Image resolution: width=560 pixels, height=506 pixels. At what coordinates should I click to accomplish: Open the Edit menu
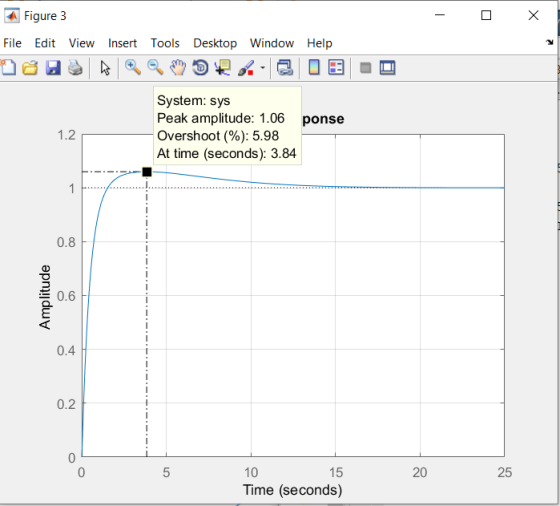point(45,43)
